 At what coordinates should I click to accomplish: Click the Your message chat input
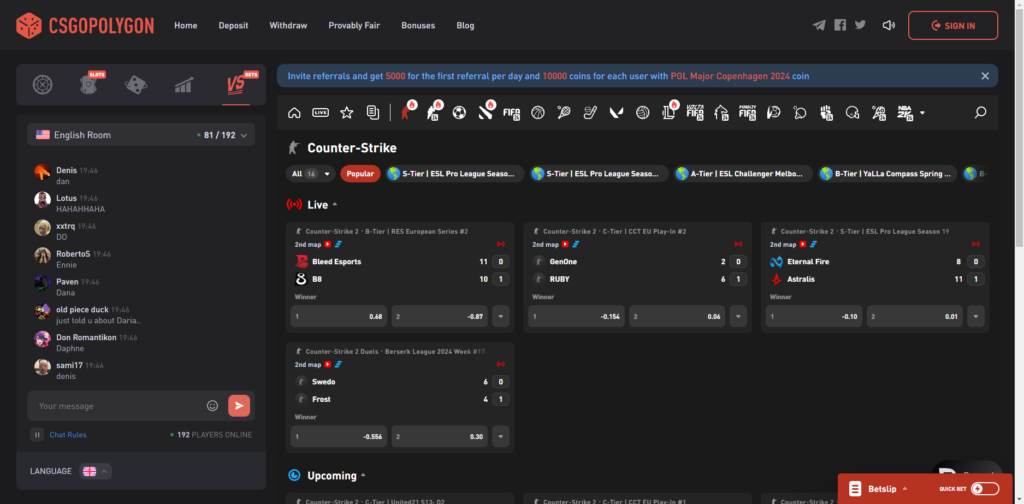click(x=118, y=405)
